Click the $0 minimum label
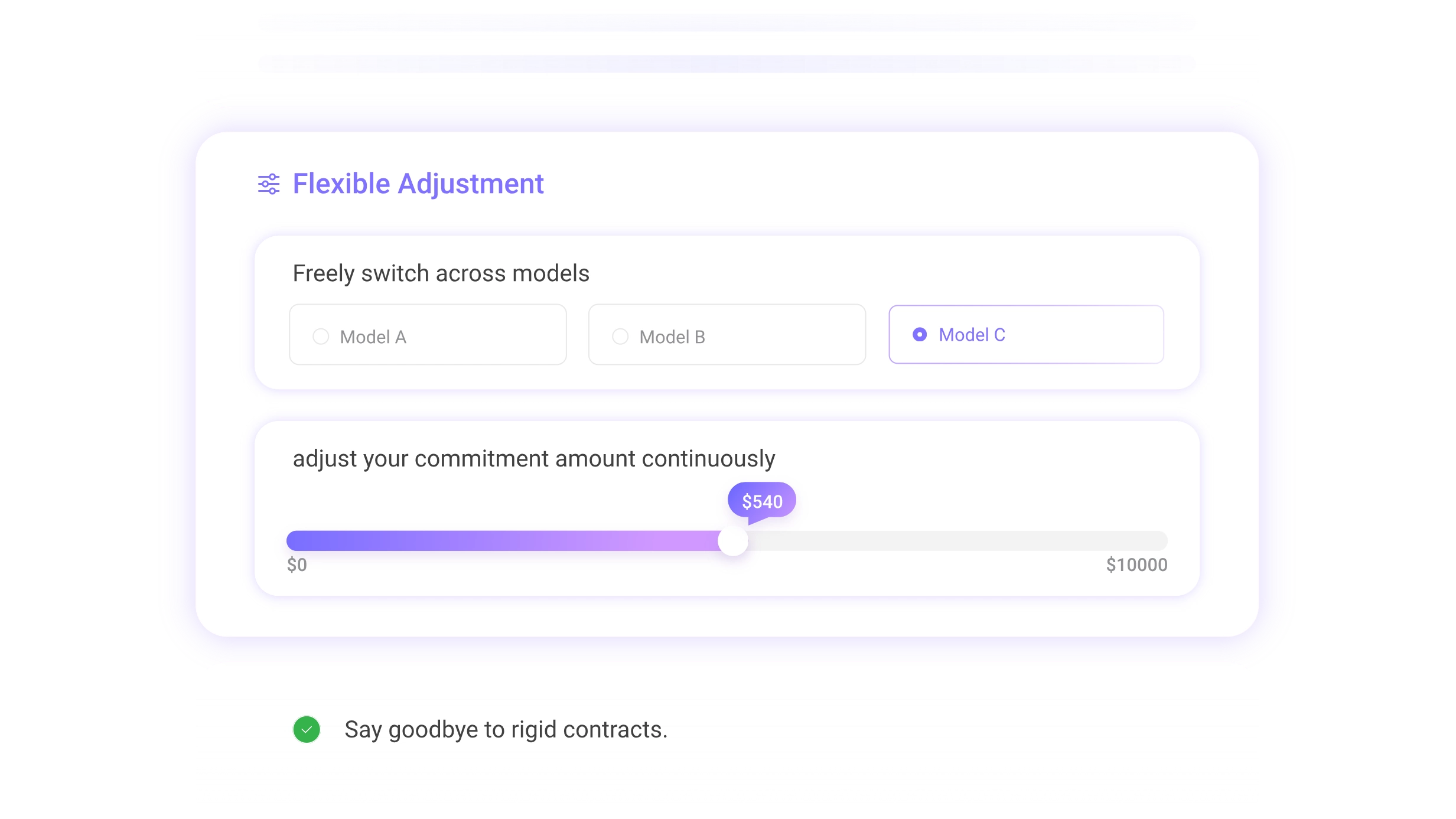1456x819 pixels. 297,565
